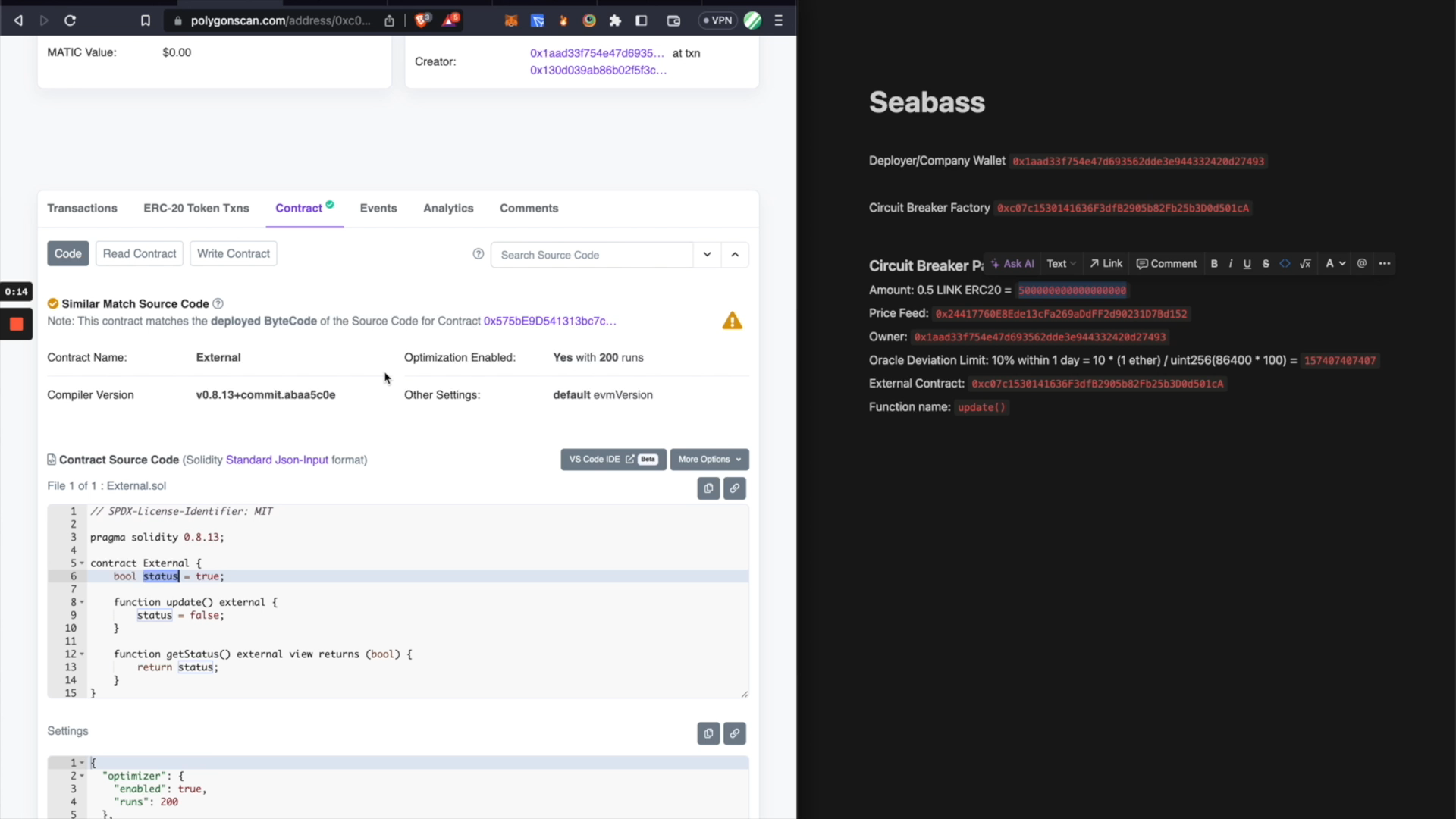The image size is (1456, 819).
Task: Click the VPN button
Action: 717,20
